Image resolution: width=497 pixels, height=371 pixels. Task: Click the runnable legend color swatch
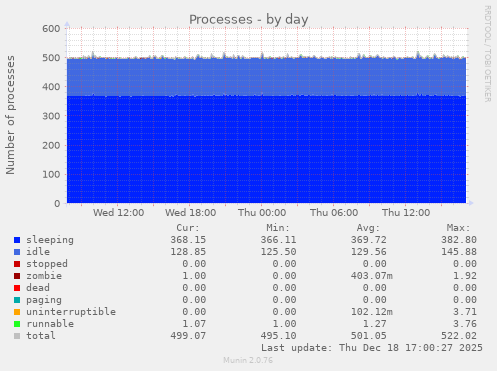[17, 324]
